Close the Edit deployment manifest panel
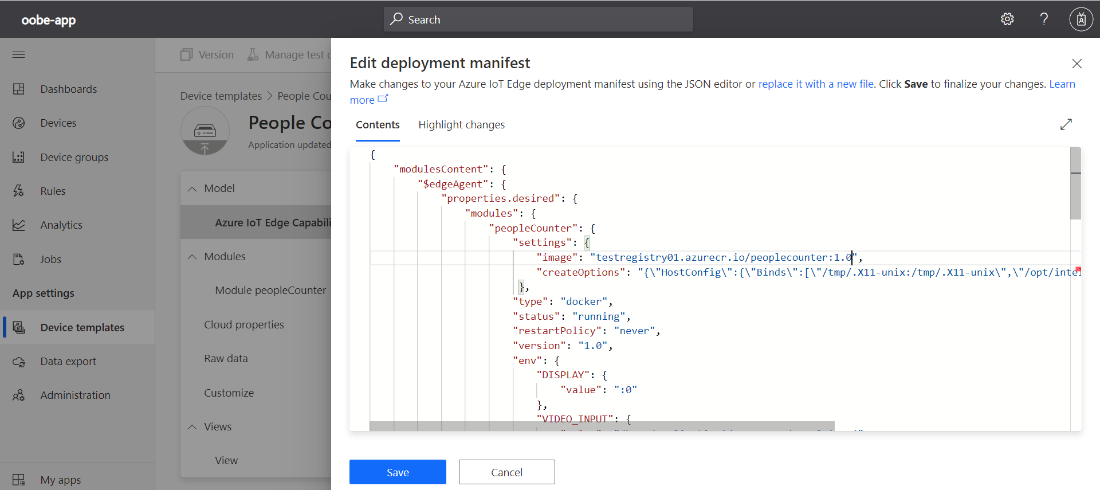The width and height of the screenshot is (1100, 490). (x=1077, y=64)
